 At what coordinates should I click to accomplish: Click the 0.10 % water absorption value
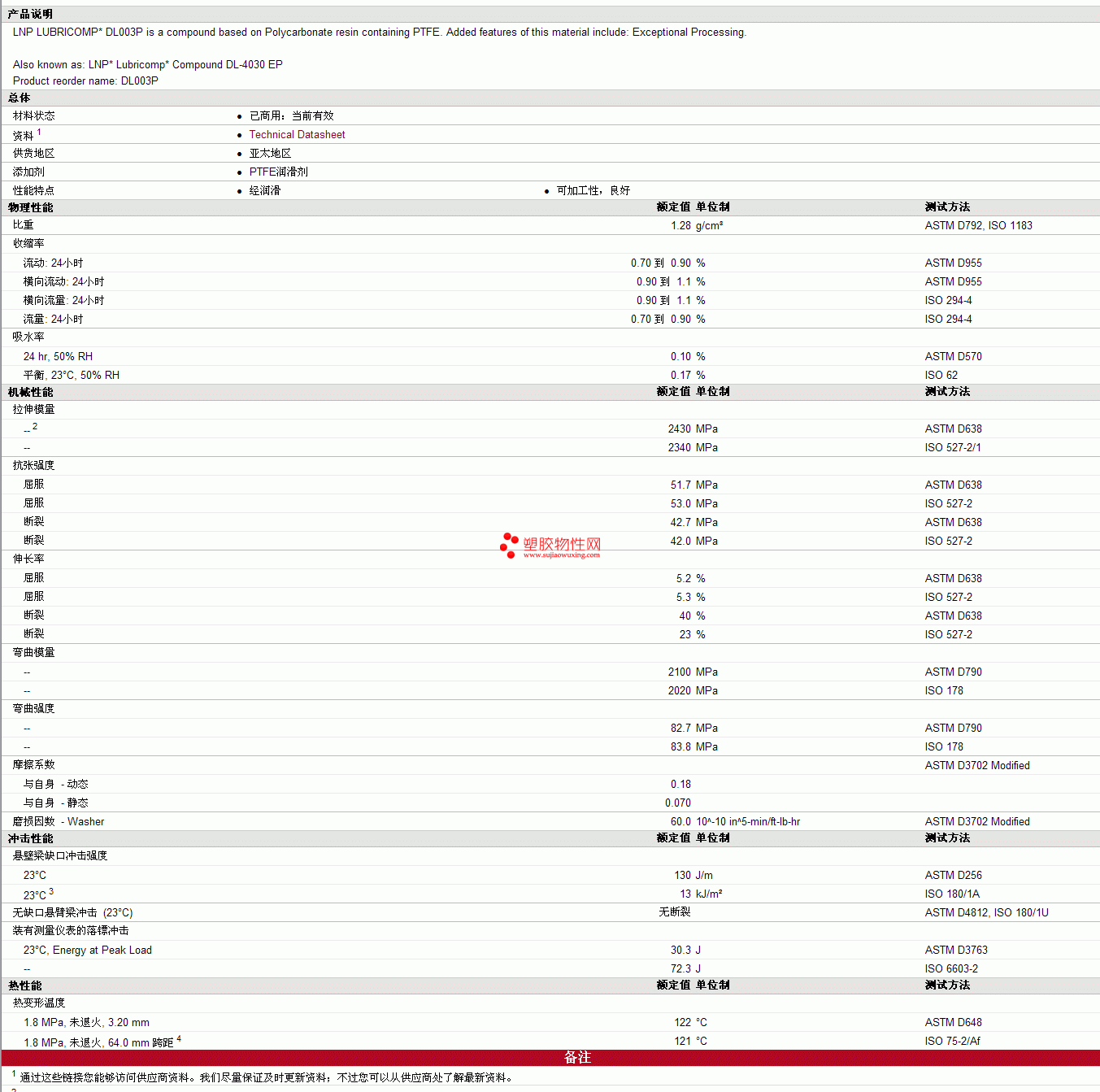pyautogui.click(x=688, y=357)
